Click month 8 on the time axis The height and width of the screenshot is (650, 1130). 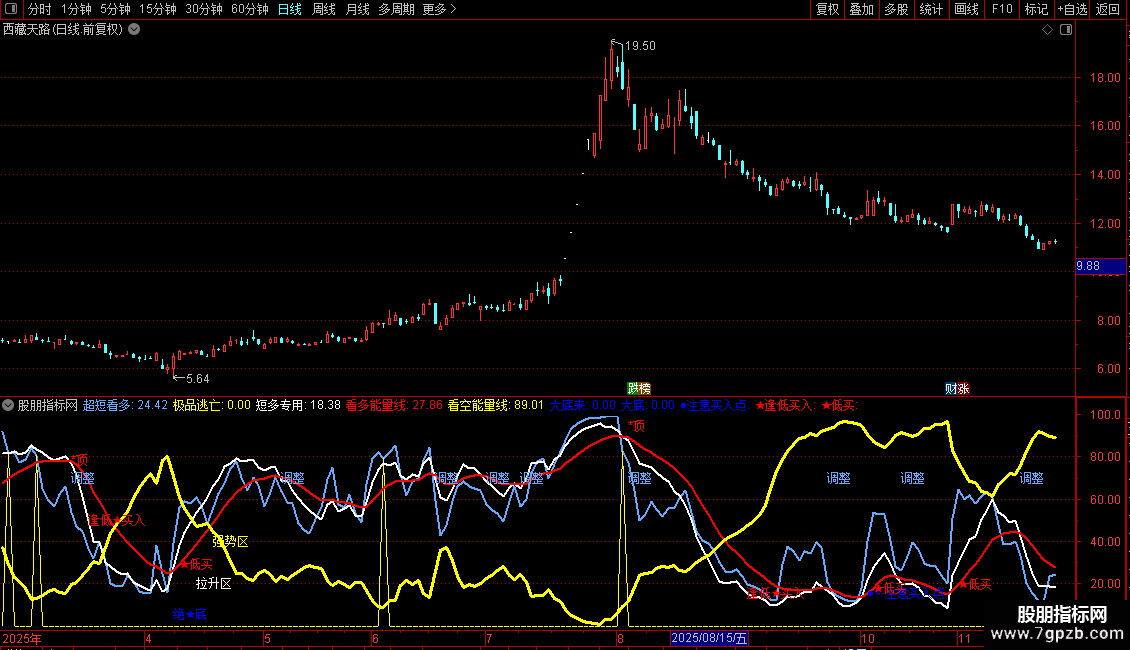pos(620,638)
